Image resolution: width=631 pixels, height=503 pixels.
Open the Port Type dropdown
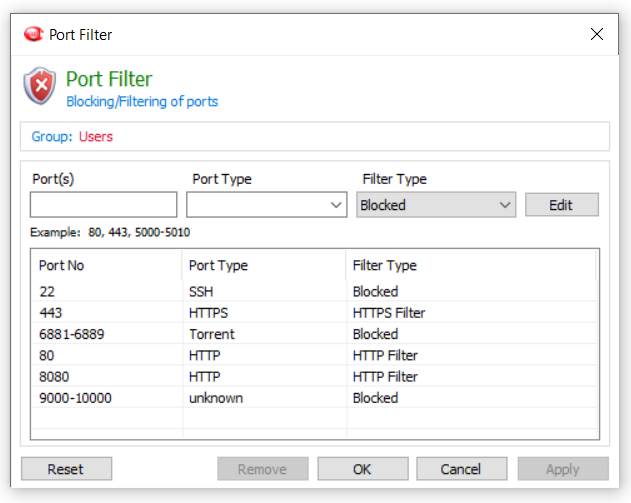coord(266,205)
